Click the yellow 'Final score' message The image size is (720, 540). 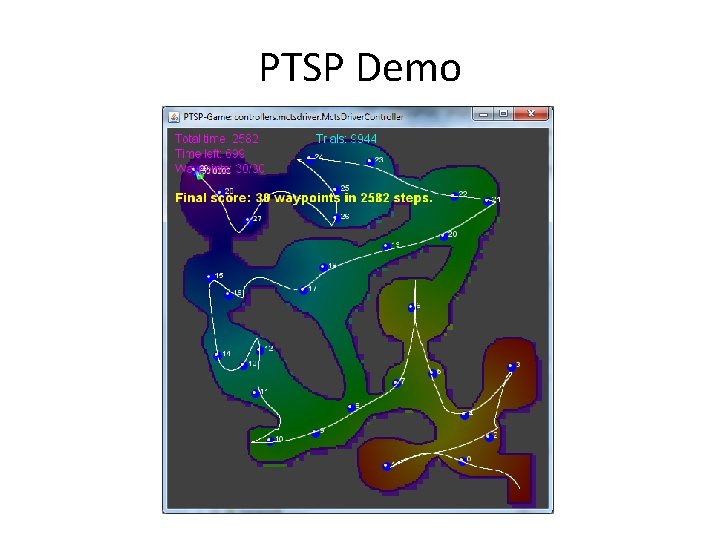click(x=304, y=198)
